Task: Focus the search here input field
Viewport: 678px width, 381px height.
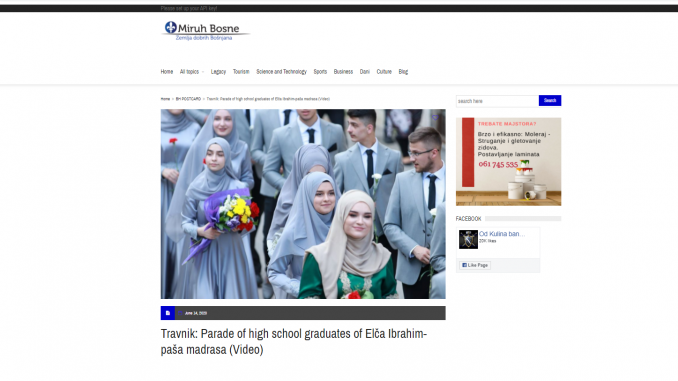Action: click(x=497, y=101)
